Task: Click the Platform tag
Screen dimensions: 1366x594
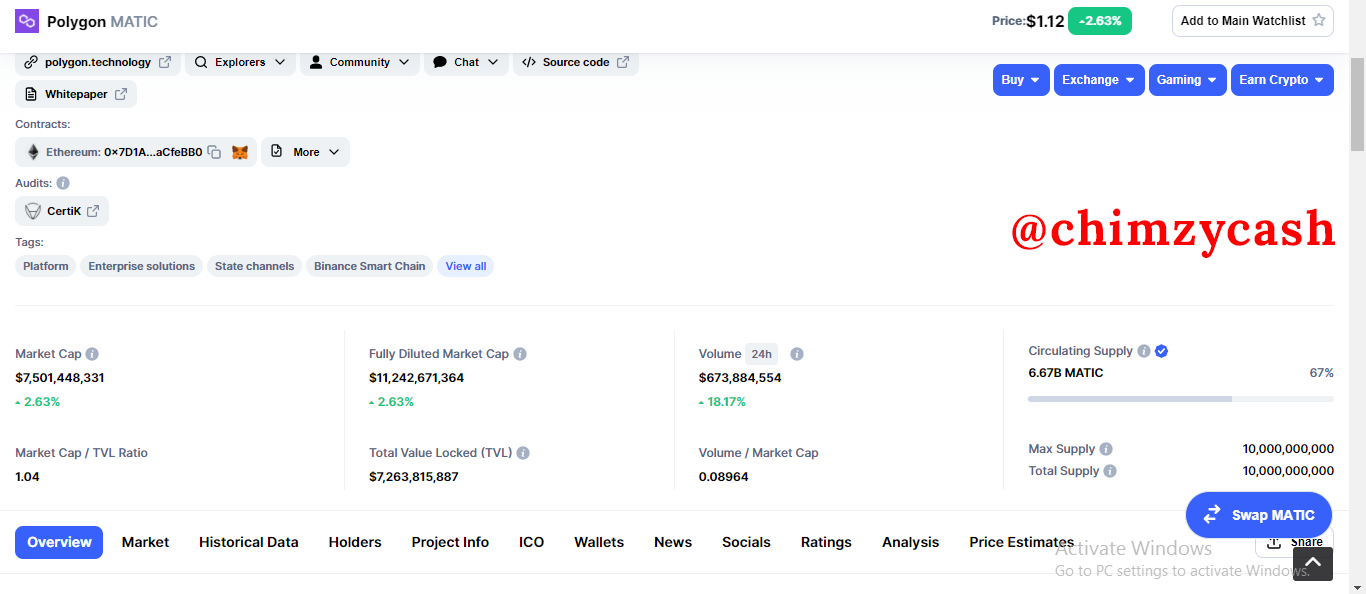Action: click(46, 266)
